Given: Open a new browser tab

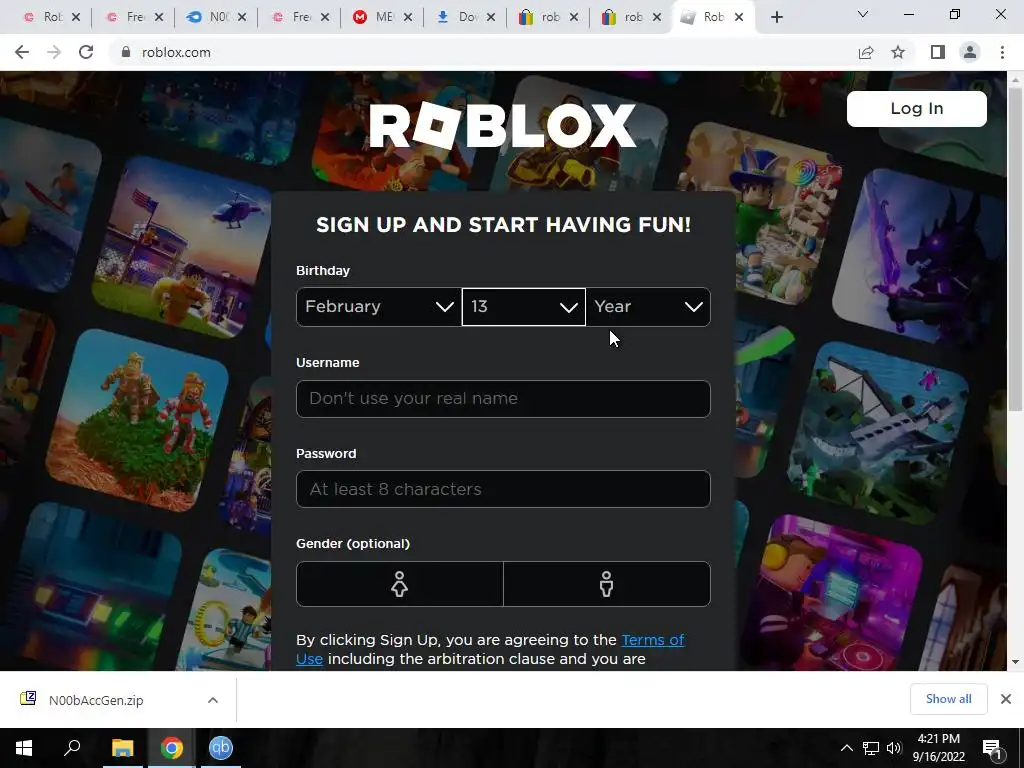Looking at the screenshot, I should [776, 18].
